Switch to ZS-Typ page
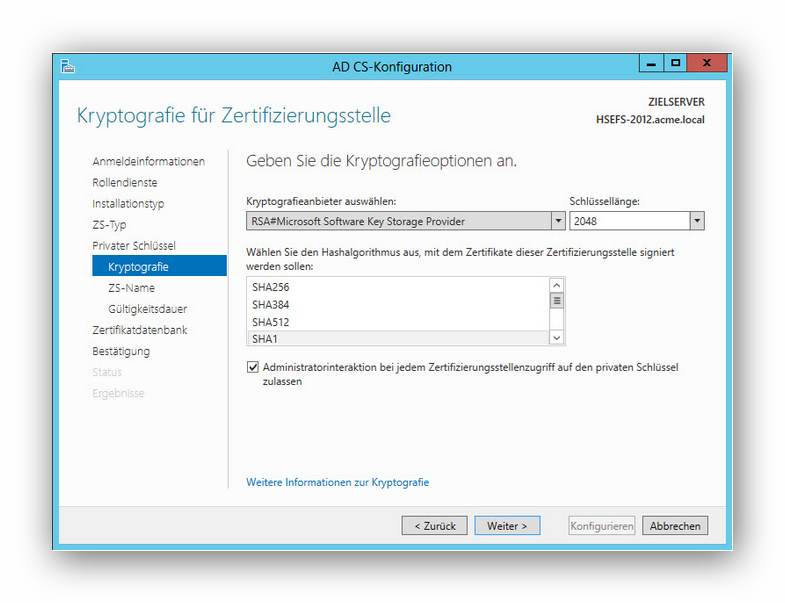 click(x=109, y=225)
